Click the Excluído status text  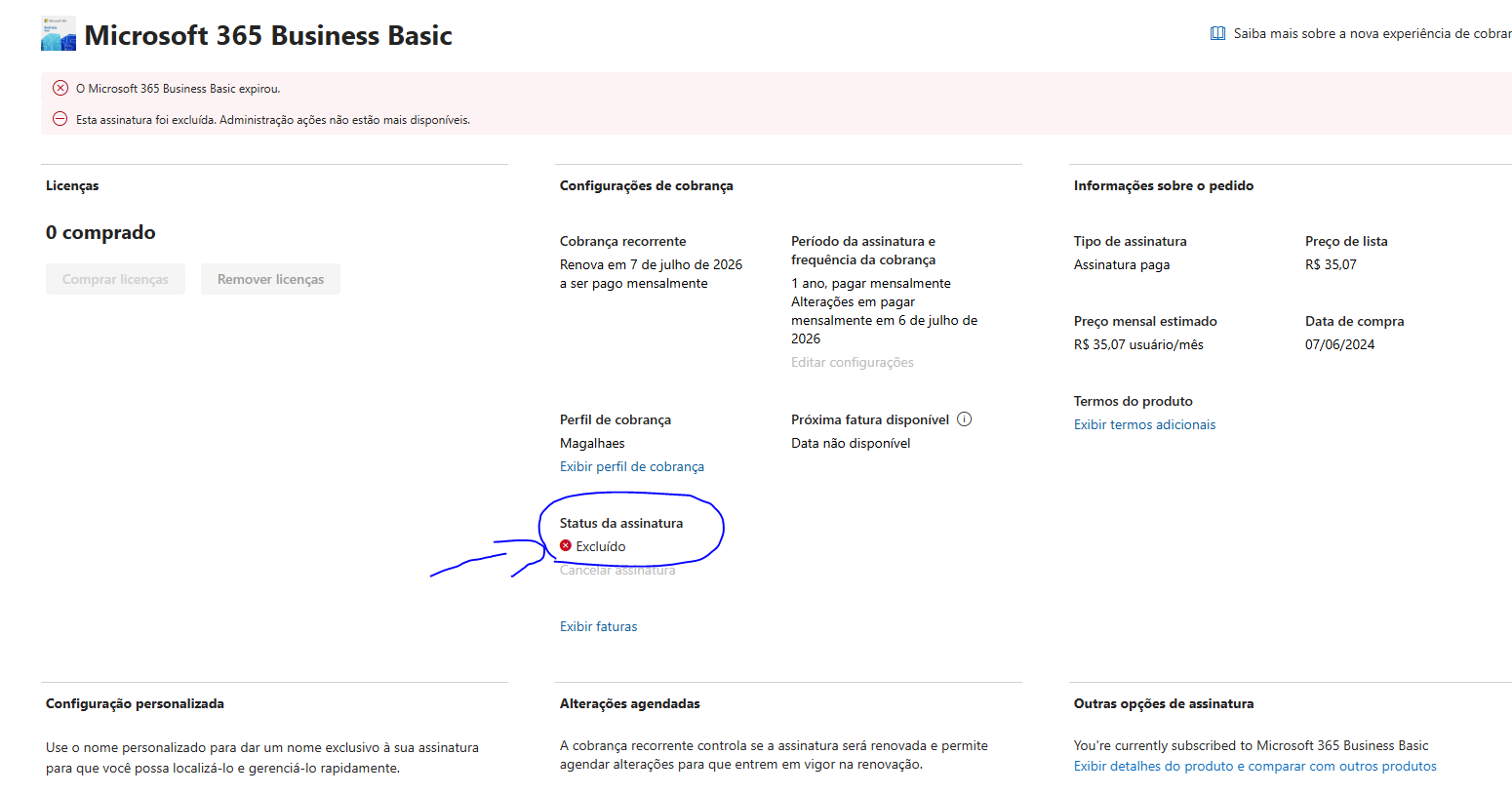coord(601,546)
